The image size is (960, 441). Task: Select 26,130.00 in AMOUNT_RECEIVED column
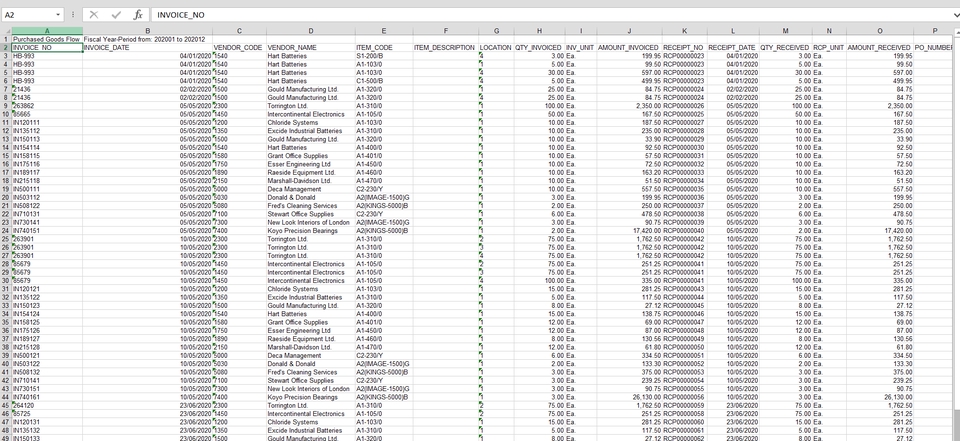(880, 397)
